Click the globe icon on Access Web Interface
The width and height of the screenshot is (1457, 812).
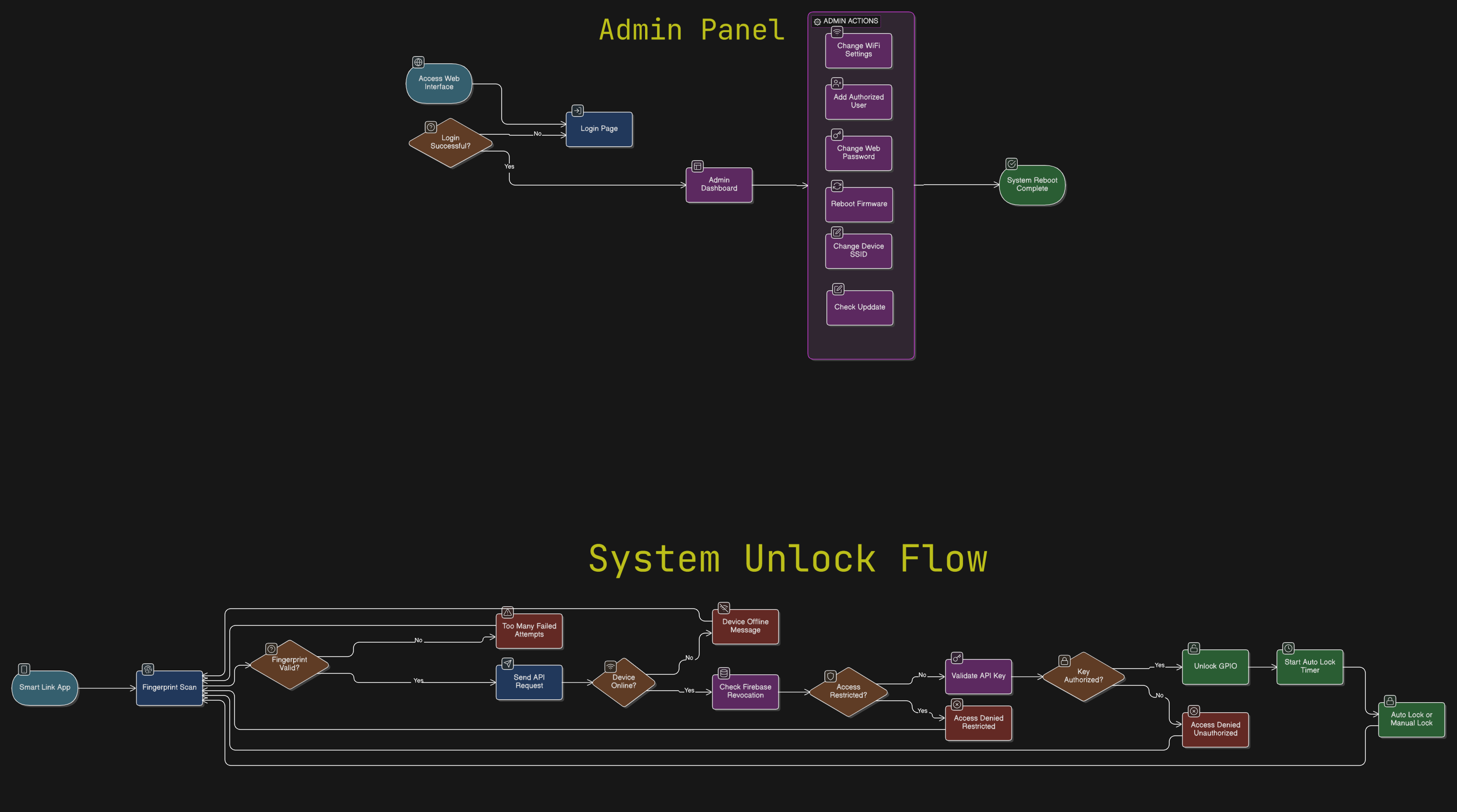pos(418,62)
